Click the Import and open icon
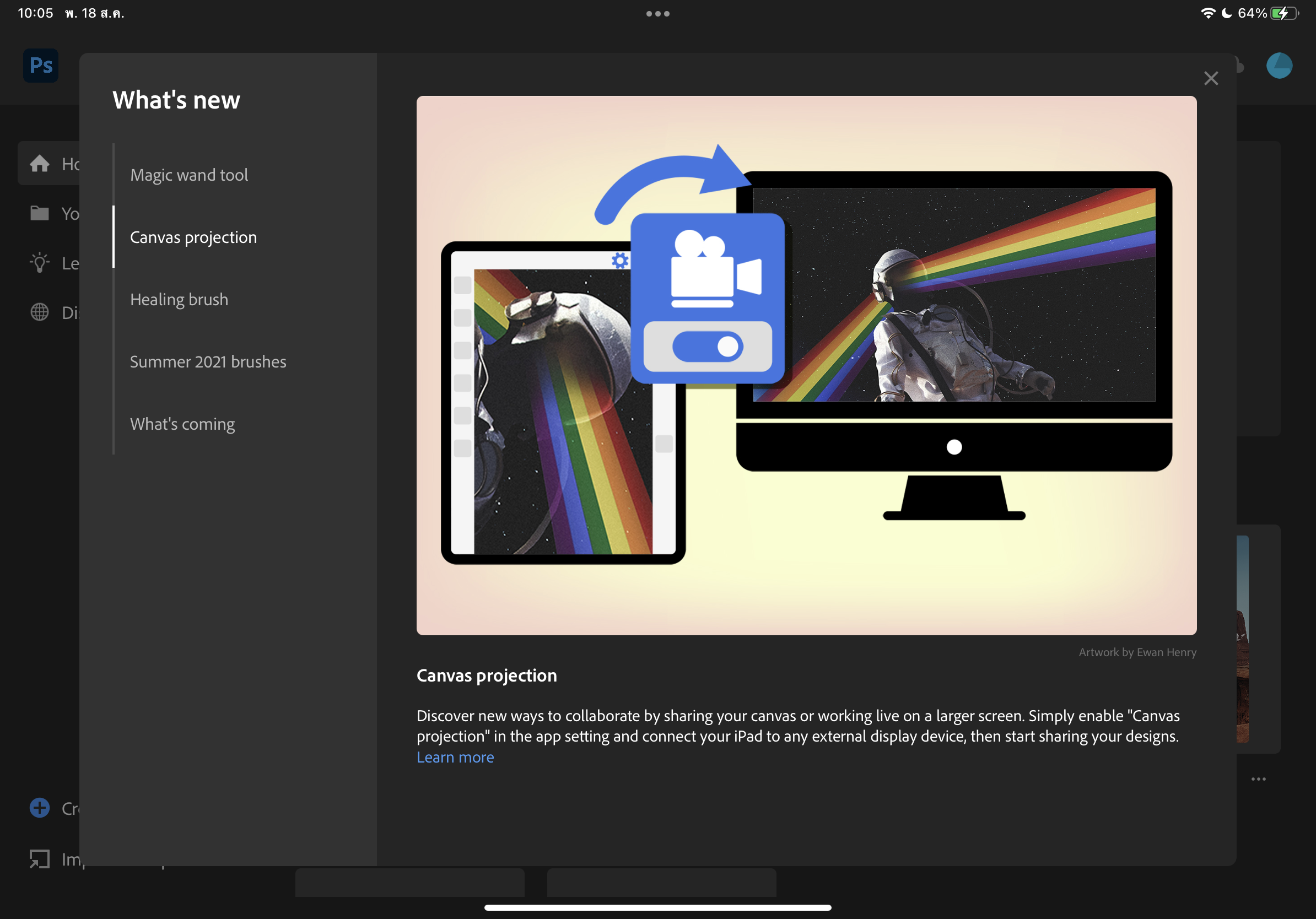The width and height of the screenshot is (1316, 919). click(40, 859)
